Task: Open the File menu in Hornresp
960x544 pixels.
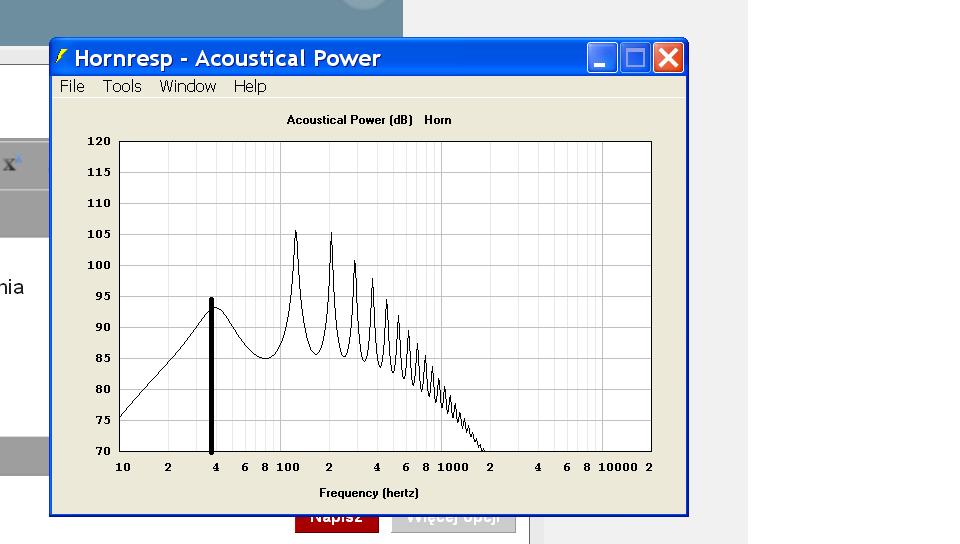Action: pyautogui.click(x=72, y=86)
